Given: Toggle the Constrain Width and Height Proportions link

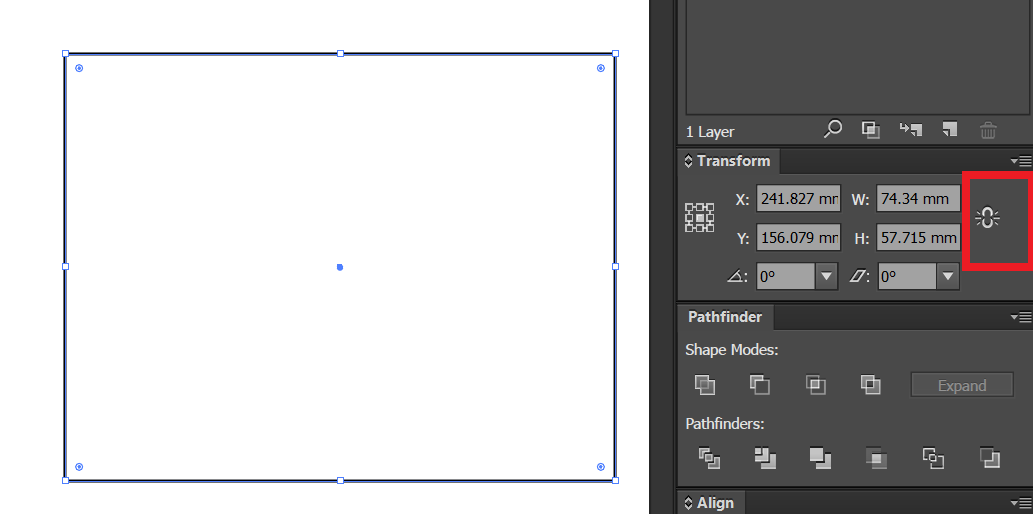Looking at the screenshot, I should [x=988, y=217].
